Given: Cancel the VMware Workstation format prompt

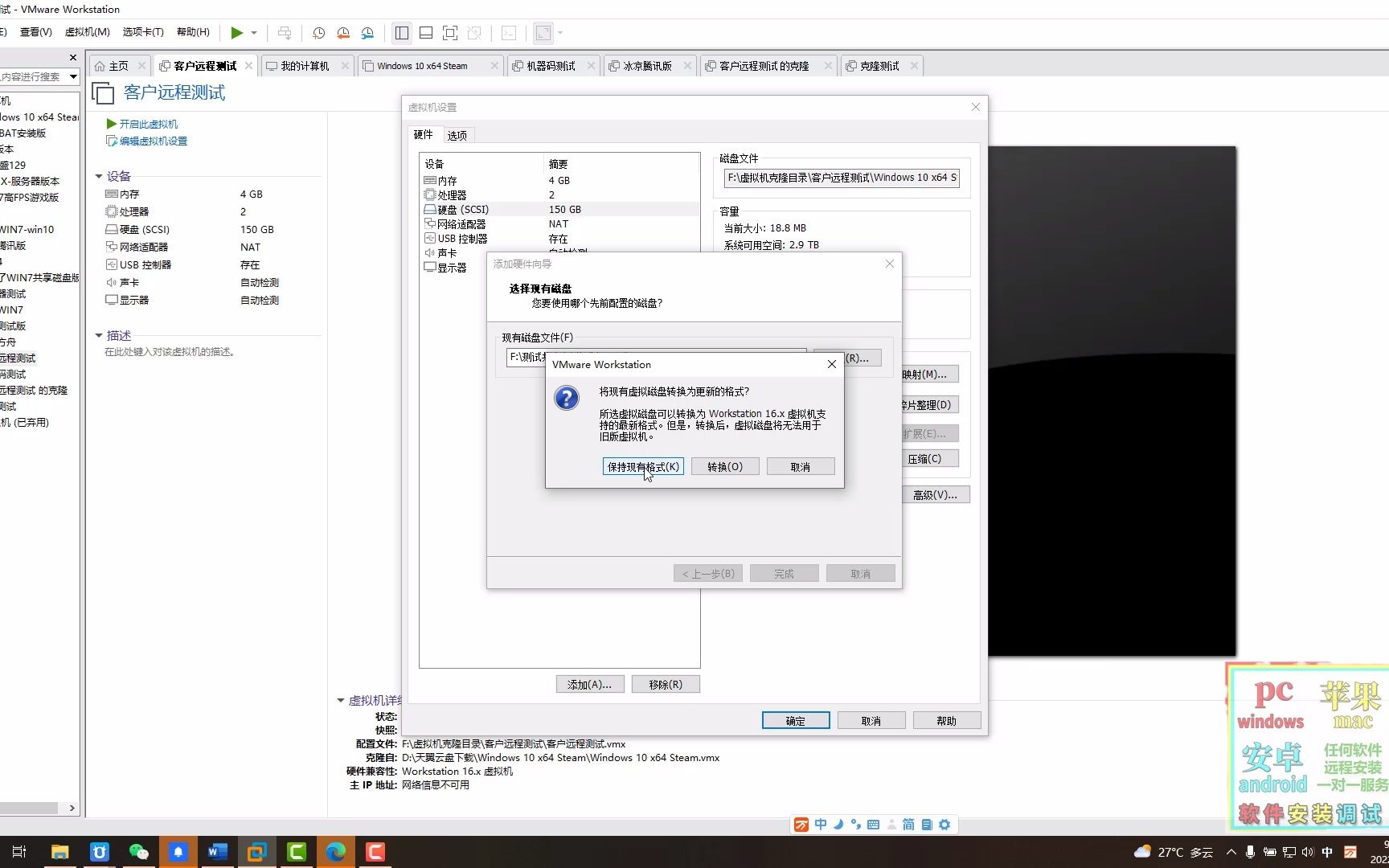Looking at the screenshot, I should (801, 467).
